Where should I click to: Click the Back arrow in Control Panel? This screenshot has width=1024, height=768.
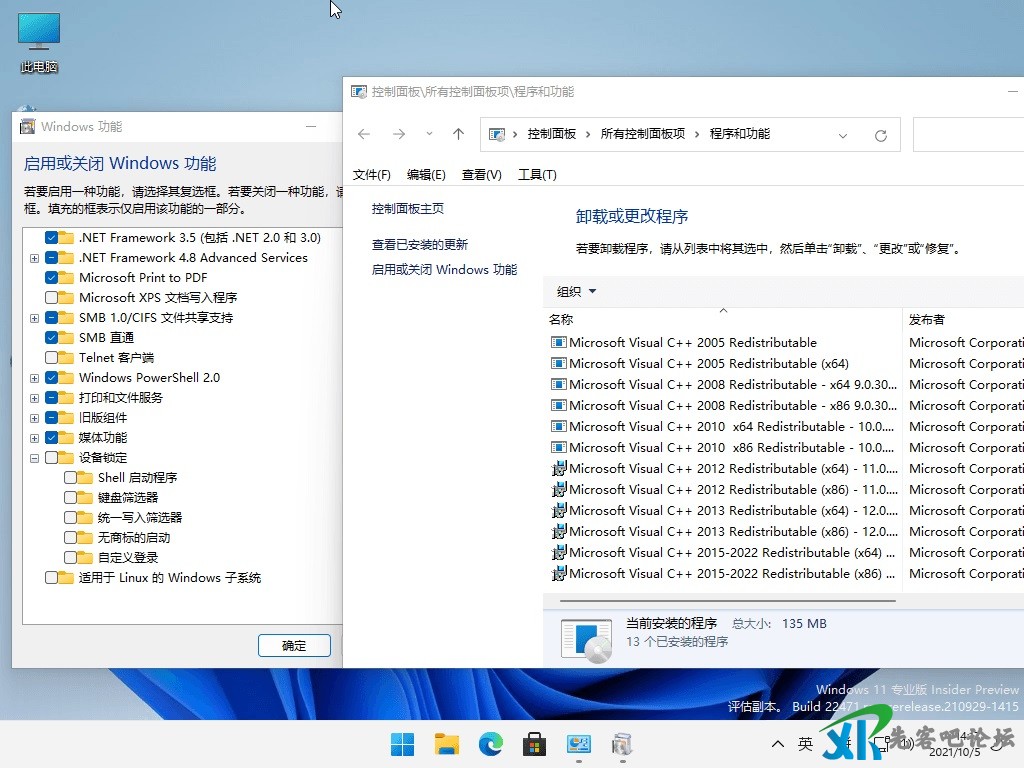click(364, 134)
